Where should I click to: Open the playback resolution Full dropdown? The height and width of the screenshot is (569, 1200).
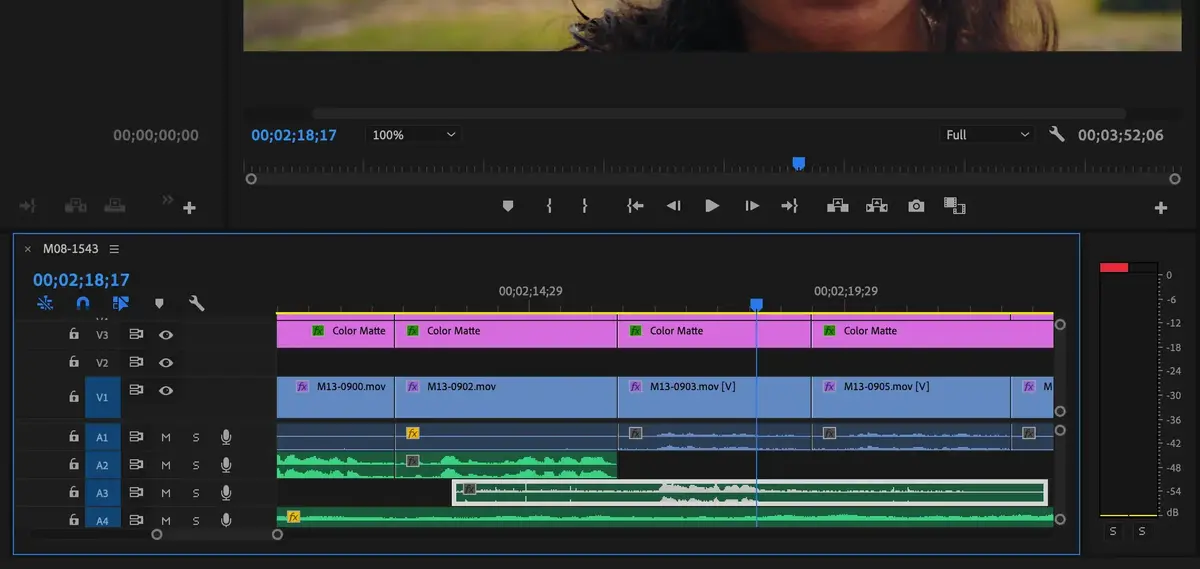987,134
